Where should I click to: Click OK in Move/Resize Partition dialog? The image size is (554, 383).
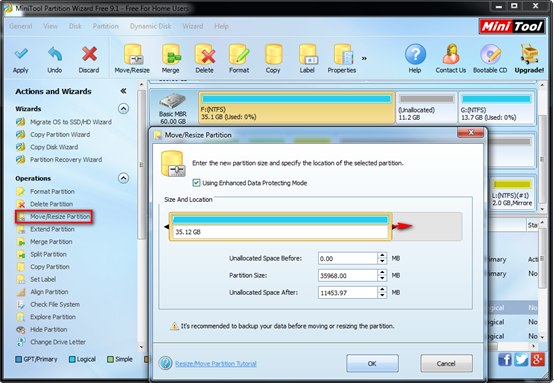pos(372,363)
